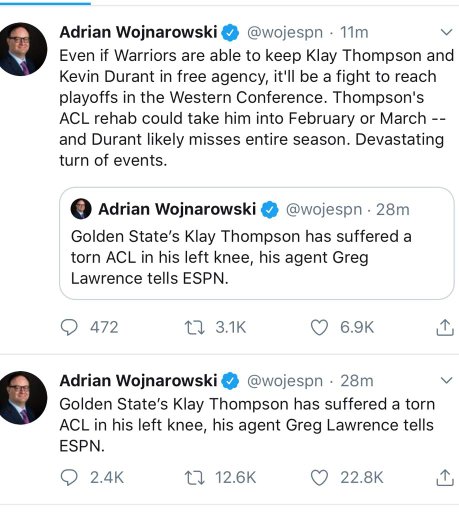Click the @wojespn handle in the quoted tweet
This screenshot has width=459, height=512.
click(x=324, y=210)
